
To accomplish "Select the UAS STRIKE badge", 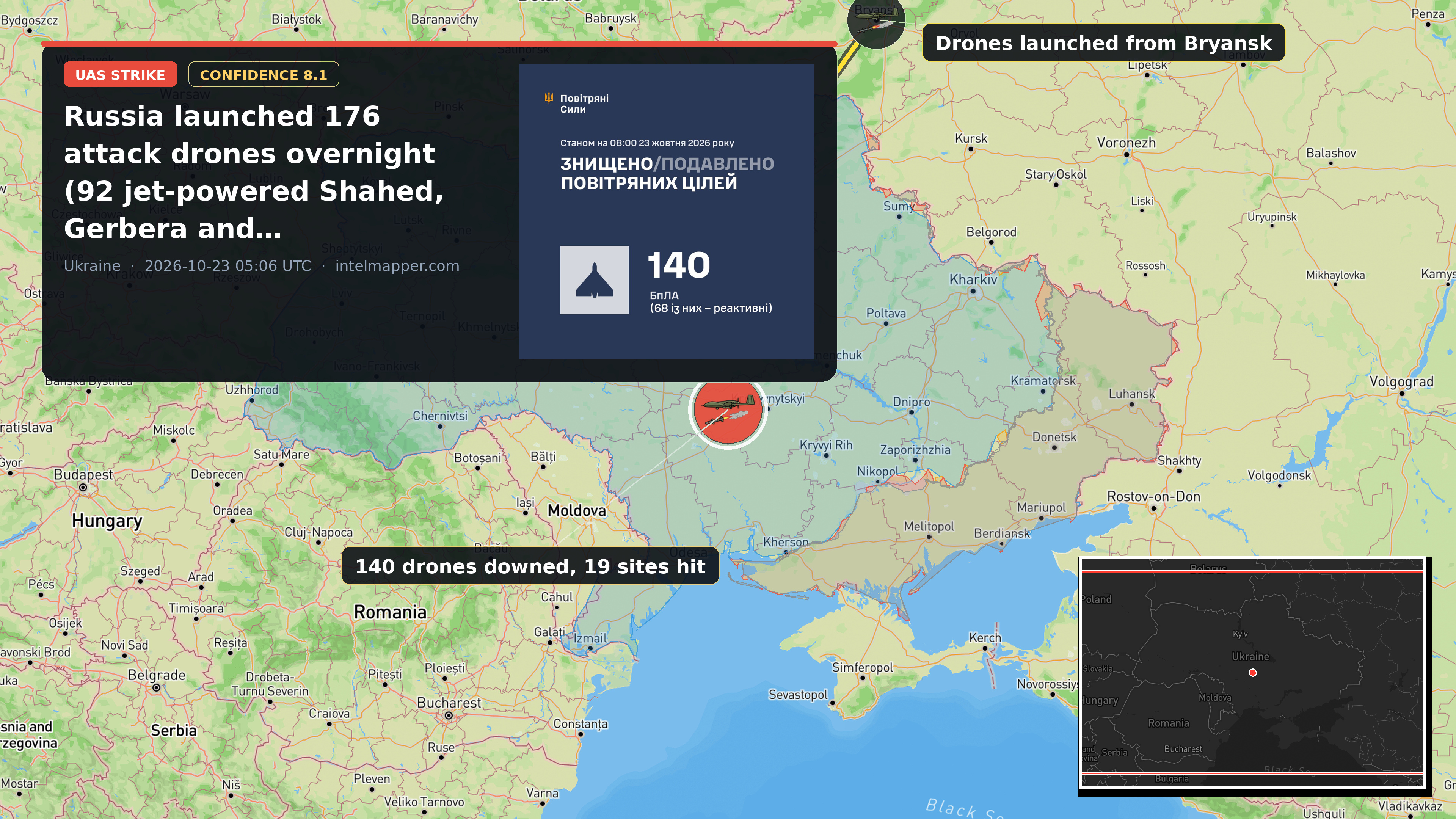I will [121, 75].
